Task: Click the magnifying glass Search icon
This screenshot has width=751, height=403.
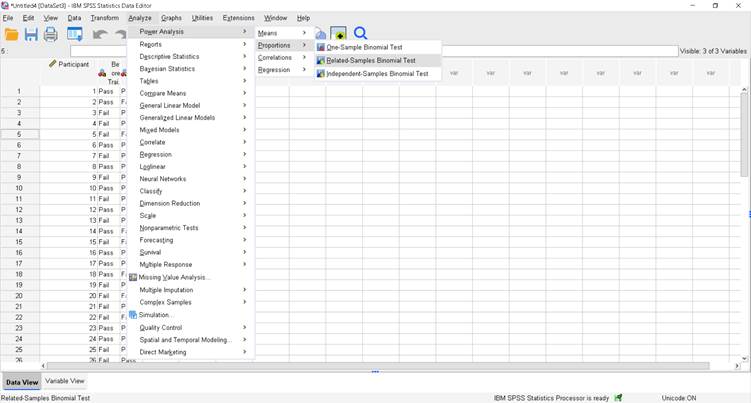Action: tap(360, 33)
